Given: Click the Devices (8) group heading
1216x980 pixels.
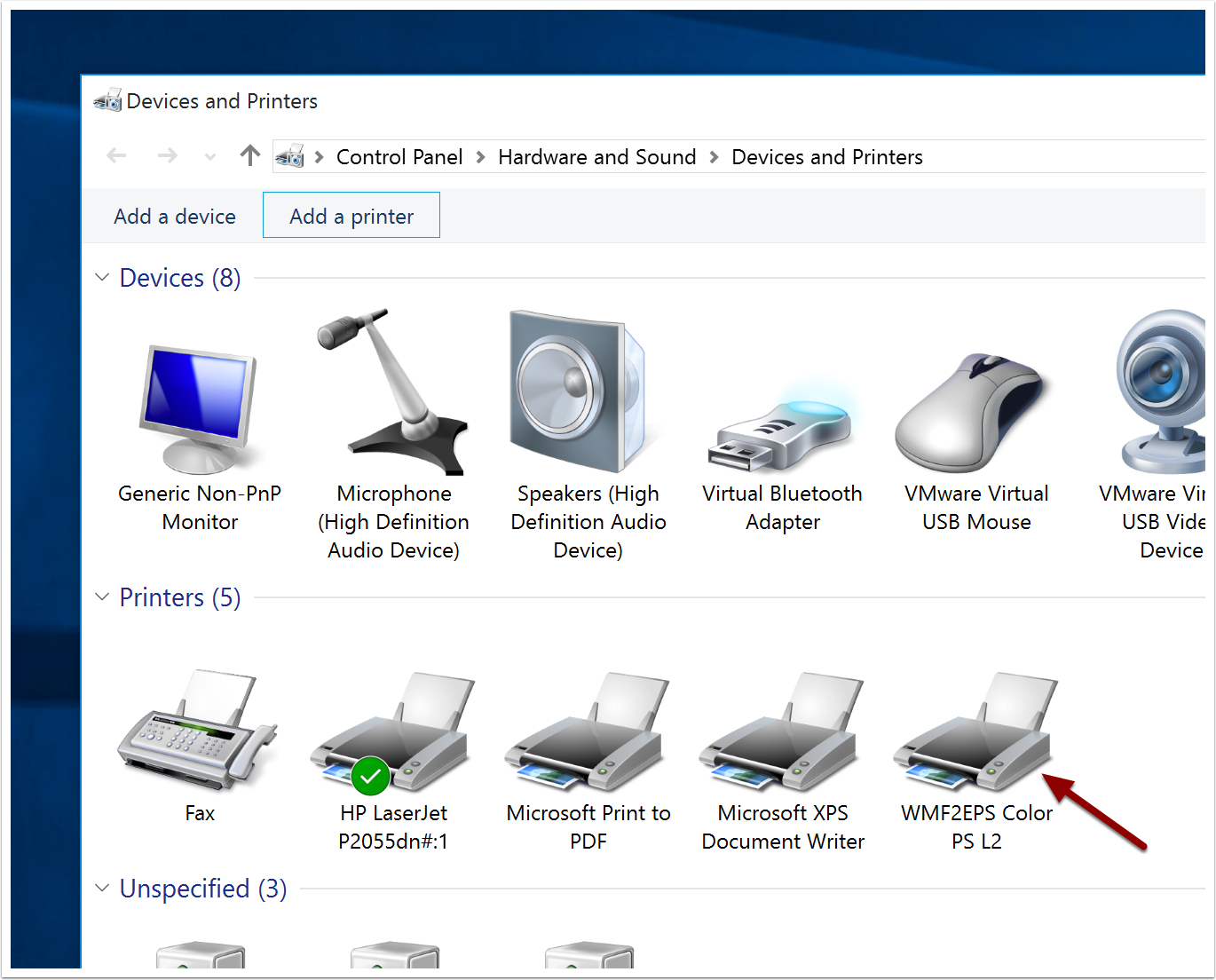Looking at the screenshot, I should coord(180,278).
